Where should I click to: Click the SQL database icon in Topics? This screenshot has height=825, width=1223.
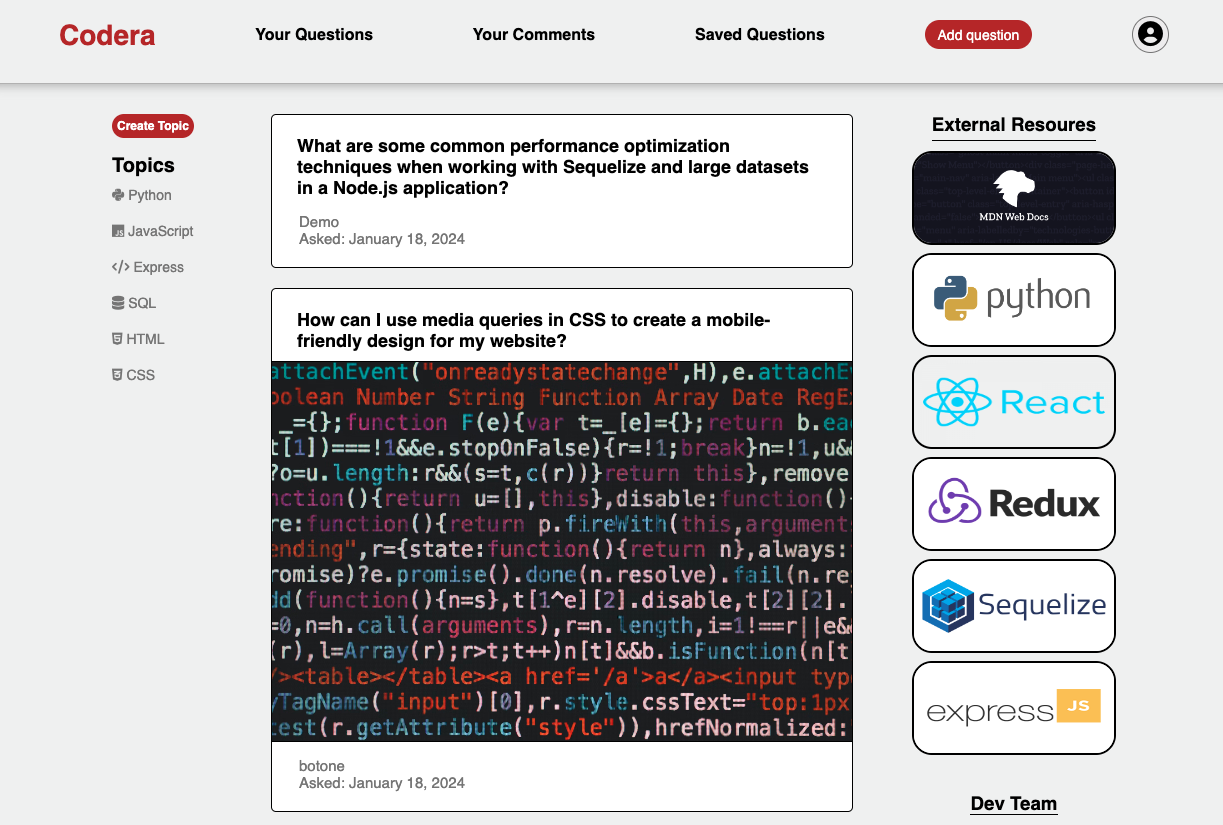click(x=118, y=303)
